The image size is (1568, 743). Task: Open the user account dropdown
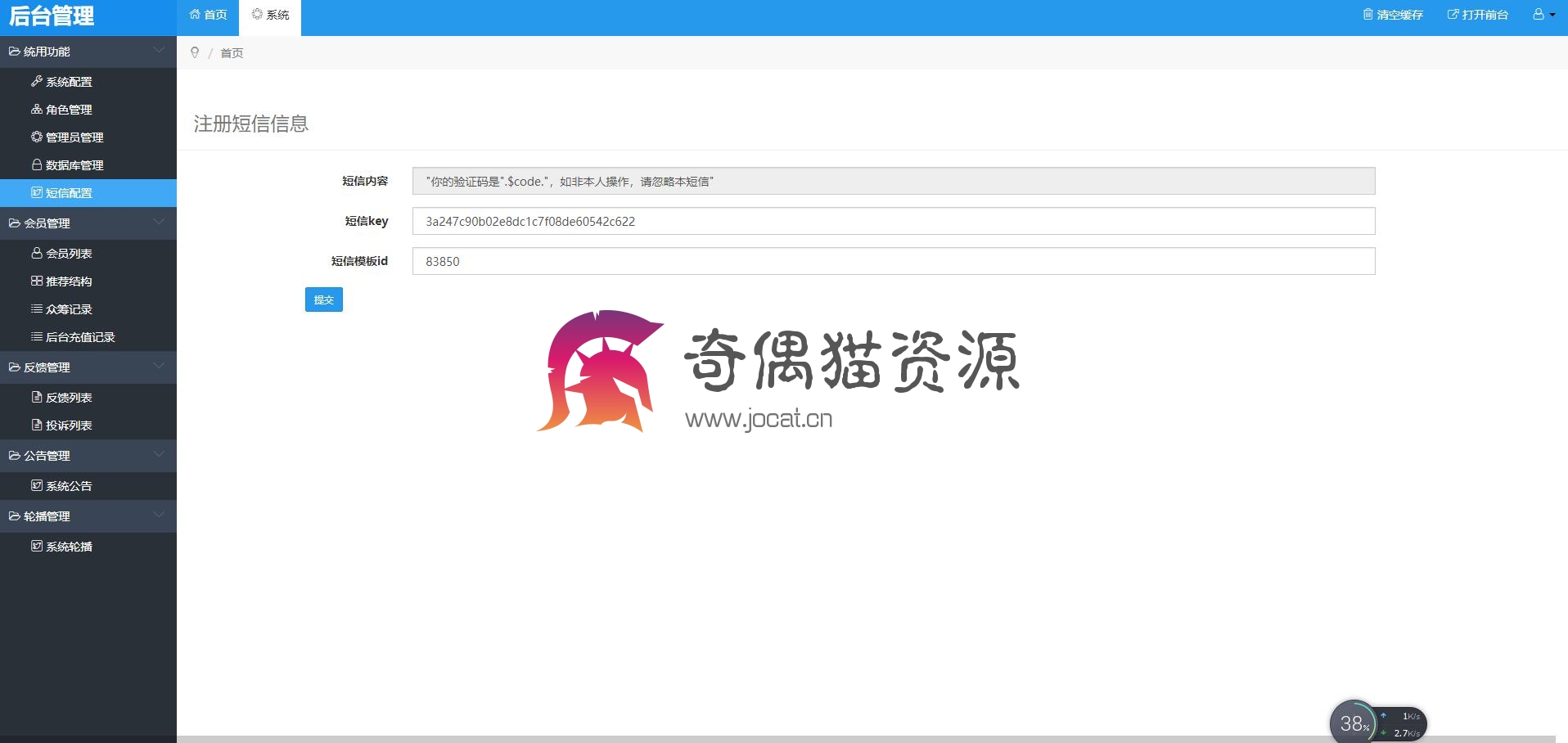[x=1543, y=15]
